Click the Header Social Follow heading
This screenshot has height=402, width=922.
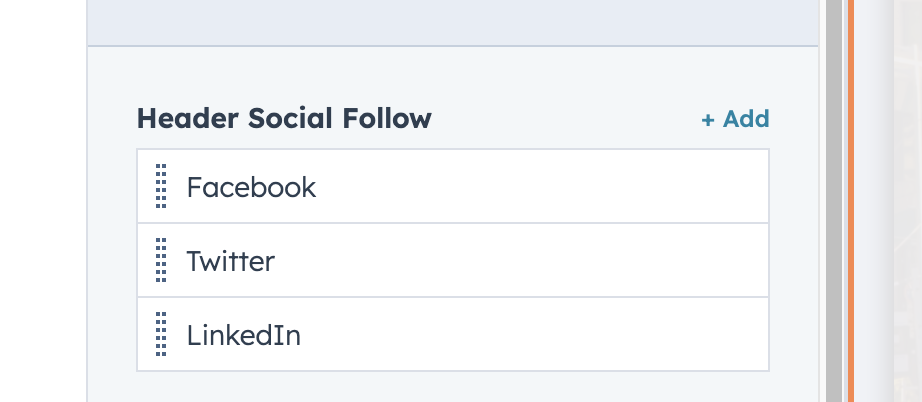[284, 119]
